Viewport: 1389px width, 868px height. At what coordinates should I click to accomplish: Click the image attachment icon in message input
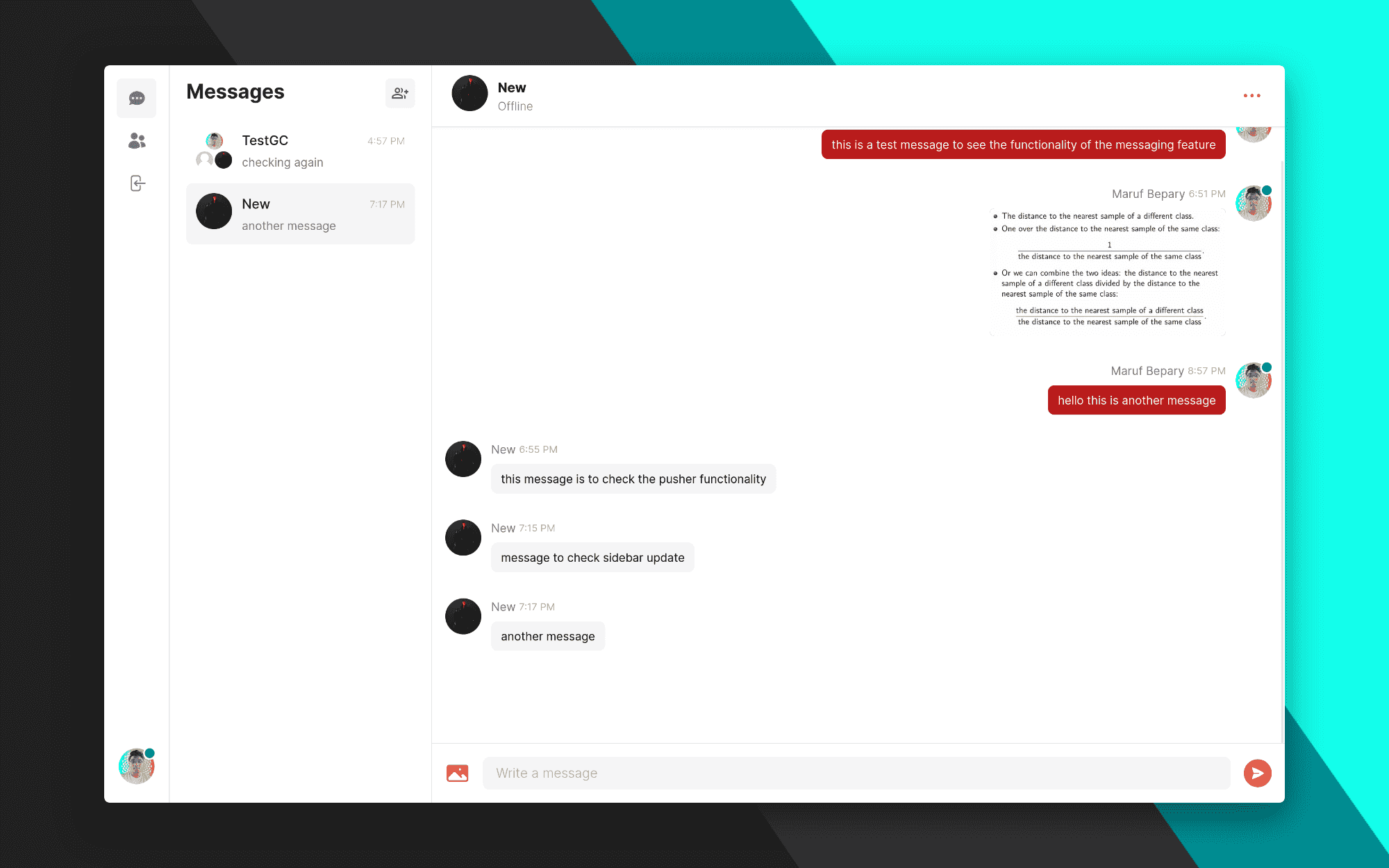pos(457,773)
